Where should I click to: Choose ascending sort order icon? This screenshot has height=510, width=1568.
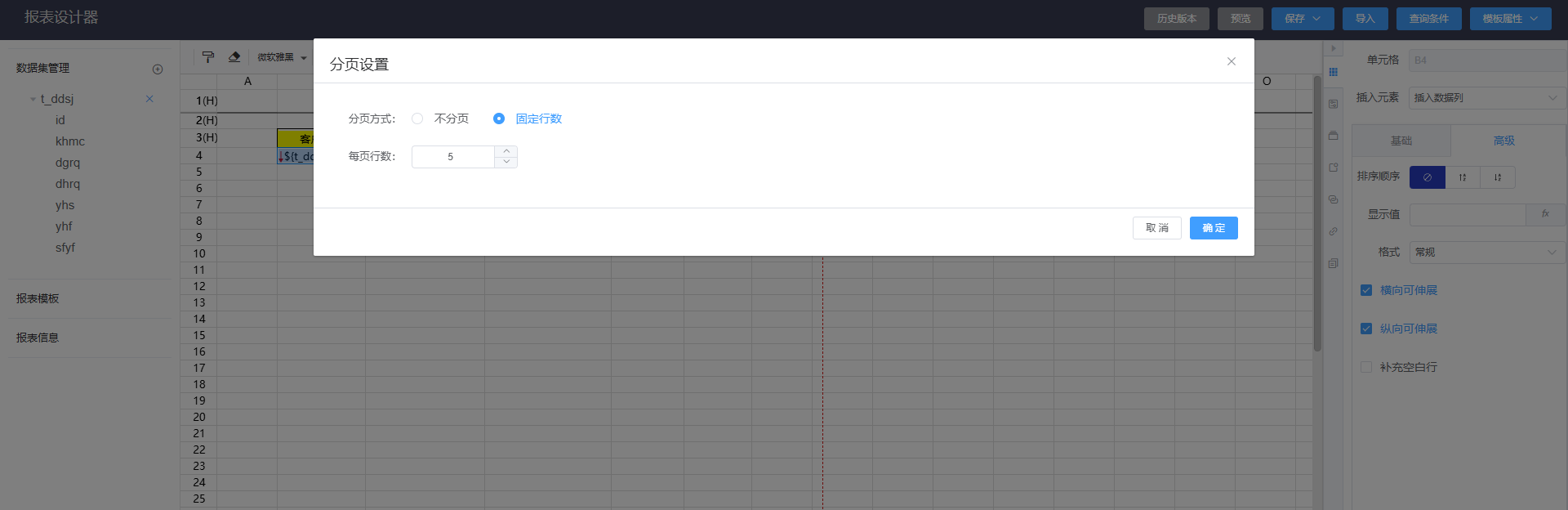[1463, 177]
